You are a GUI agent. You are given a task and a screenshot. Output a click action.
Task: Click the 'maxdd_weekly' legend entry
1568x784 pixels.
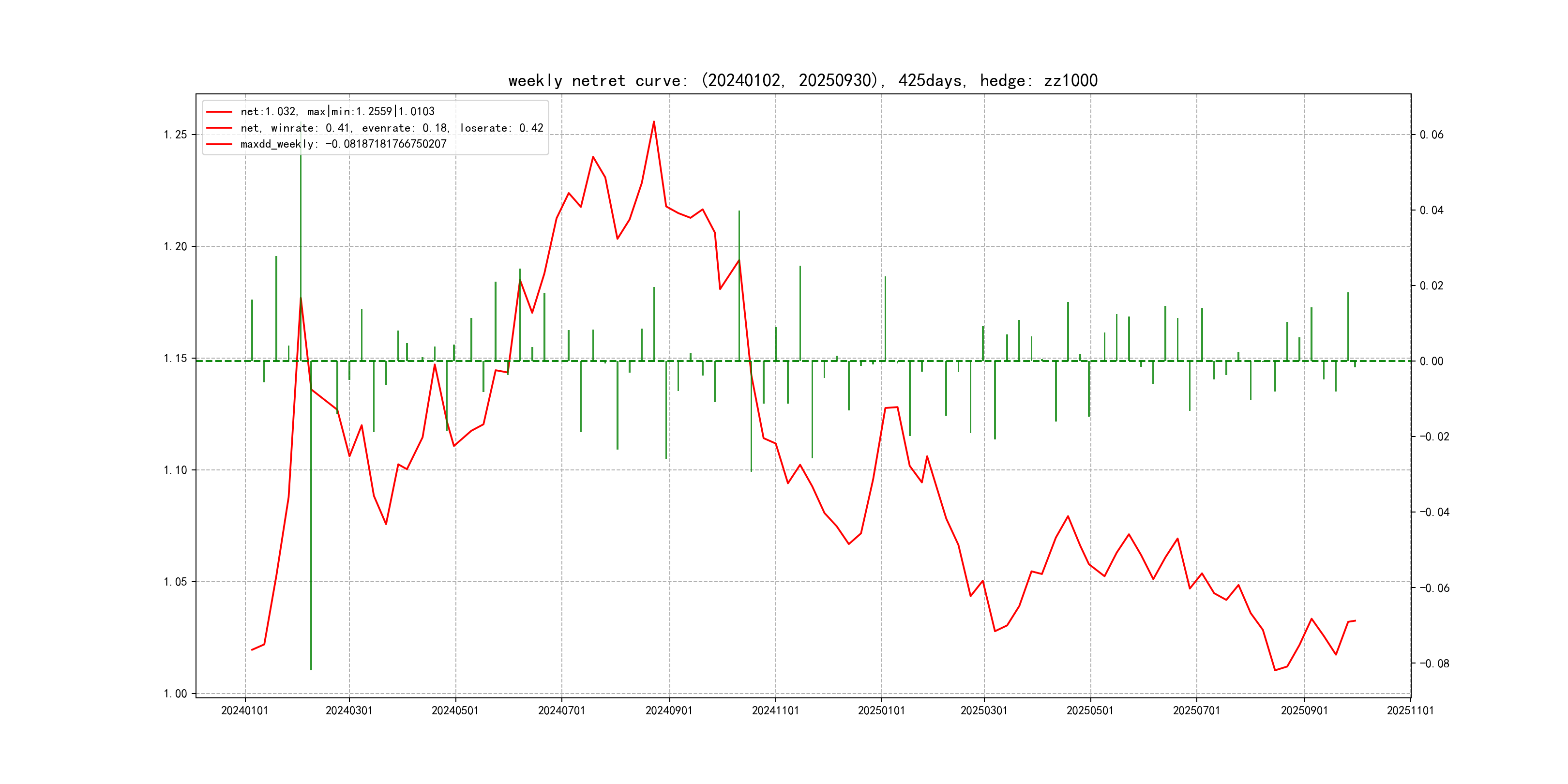(x=343, y=144)
